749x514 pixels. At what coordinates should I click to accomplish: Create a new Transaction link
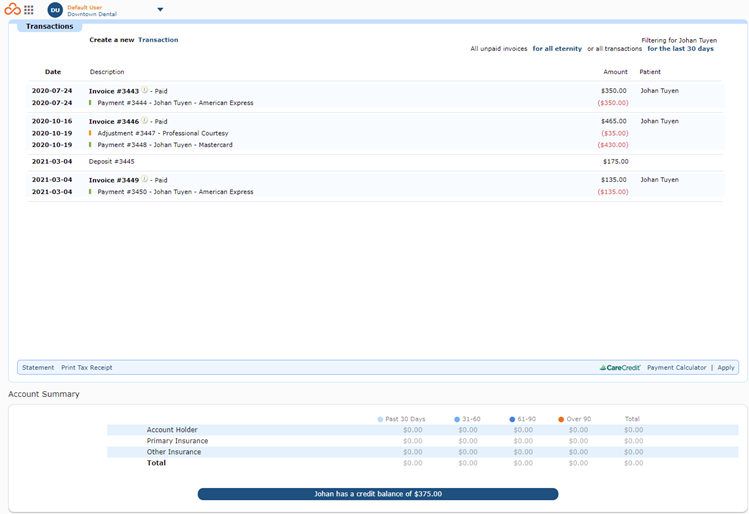pyautogui.click(x=158, y=40)
